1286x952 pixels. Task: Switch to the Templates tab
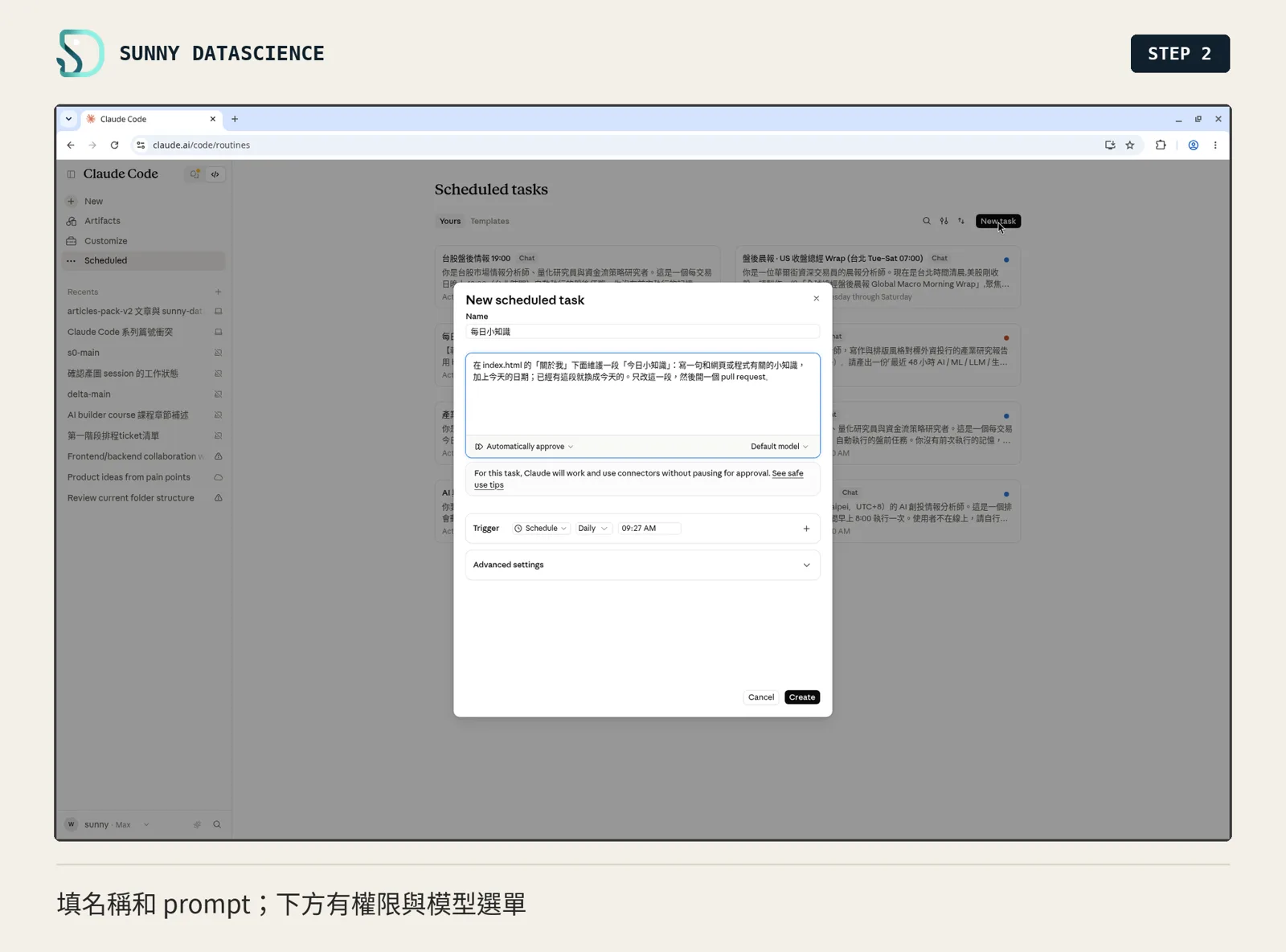pos(489,221)
